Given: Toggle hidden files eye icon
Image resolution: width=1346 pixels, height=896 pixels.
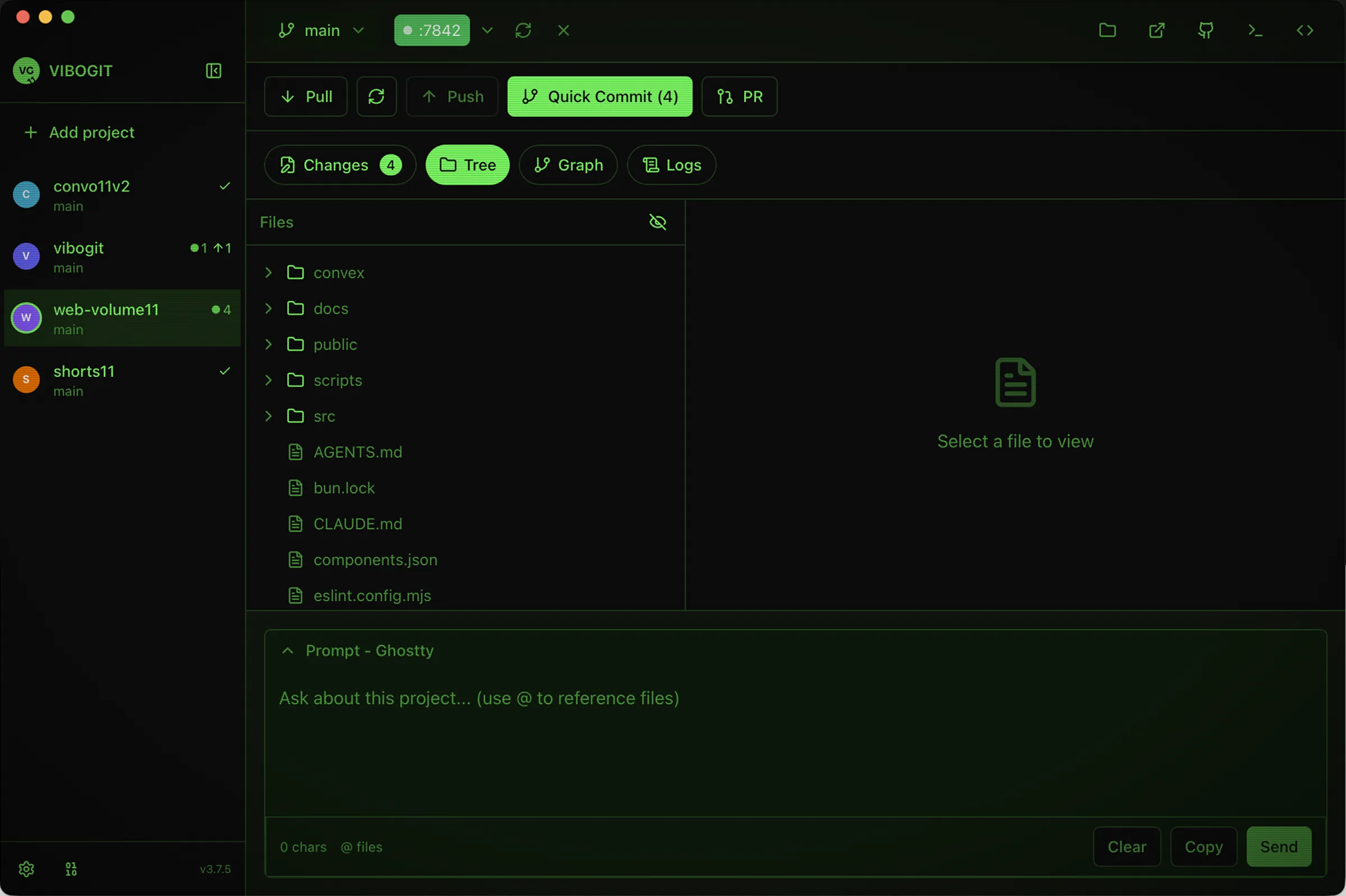Looking at the screenshot, I should coord(657,221).
